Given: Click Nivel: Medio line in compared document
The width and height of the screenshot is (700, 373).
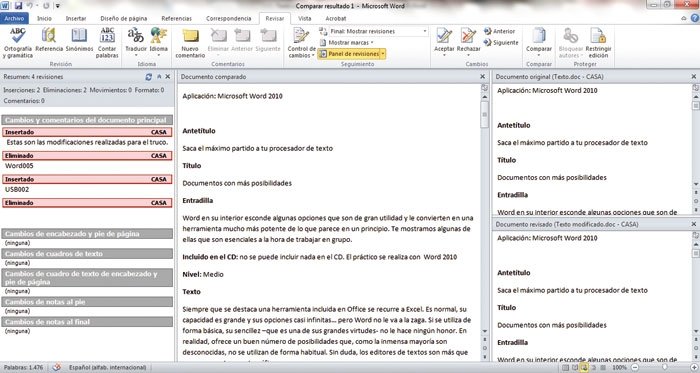Looking at the screenshot, I should pos(203,274).
